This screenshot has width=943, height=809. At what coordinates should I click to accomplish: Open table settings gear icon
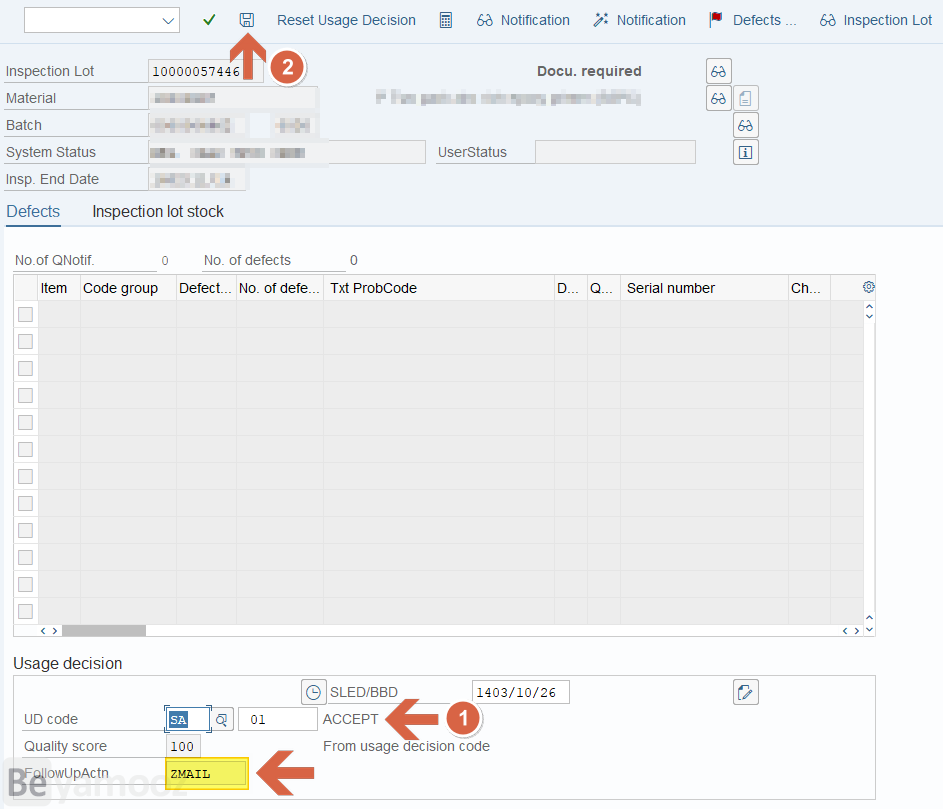tap(868, 287)
